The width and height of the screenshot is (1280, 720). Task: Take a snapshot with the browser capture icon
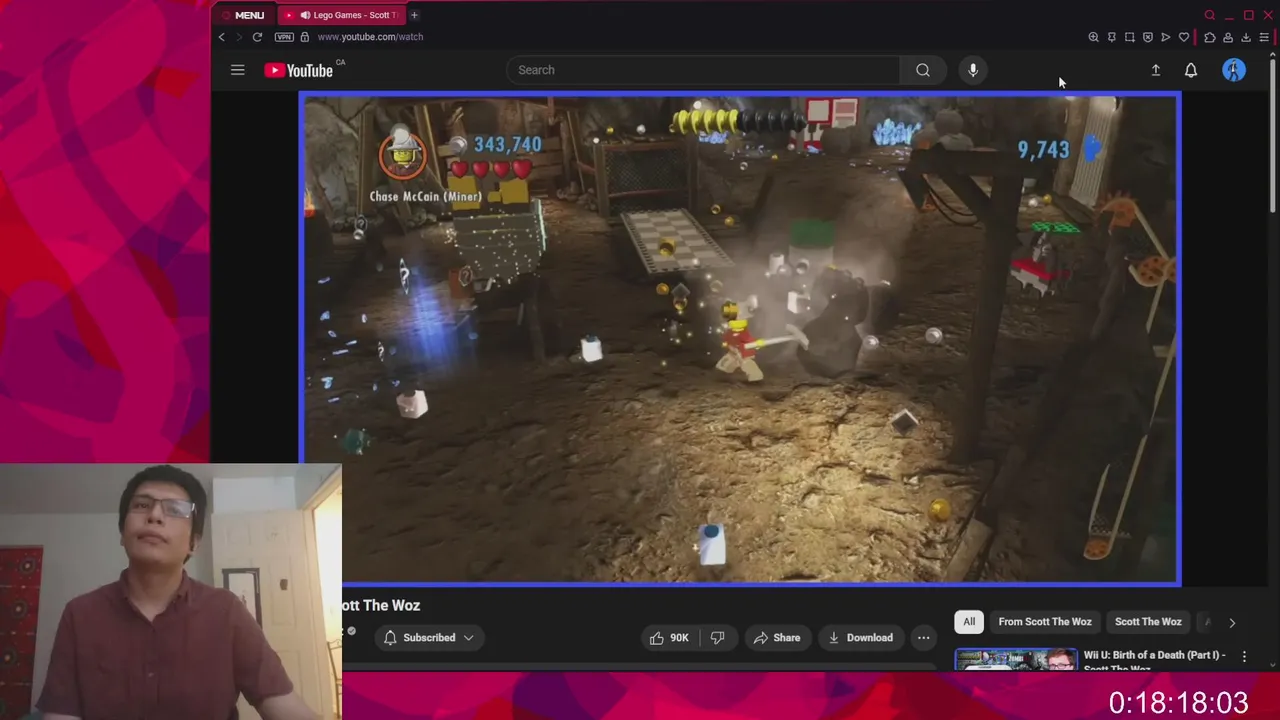click(x=1130, y=37)
